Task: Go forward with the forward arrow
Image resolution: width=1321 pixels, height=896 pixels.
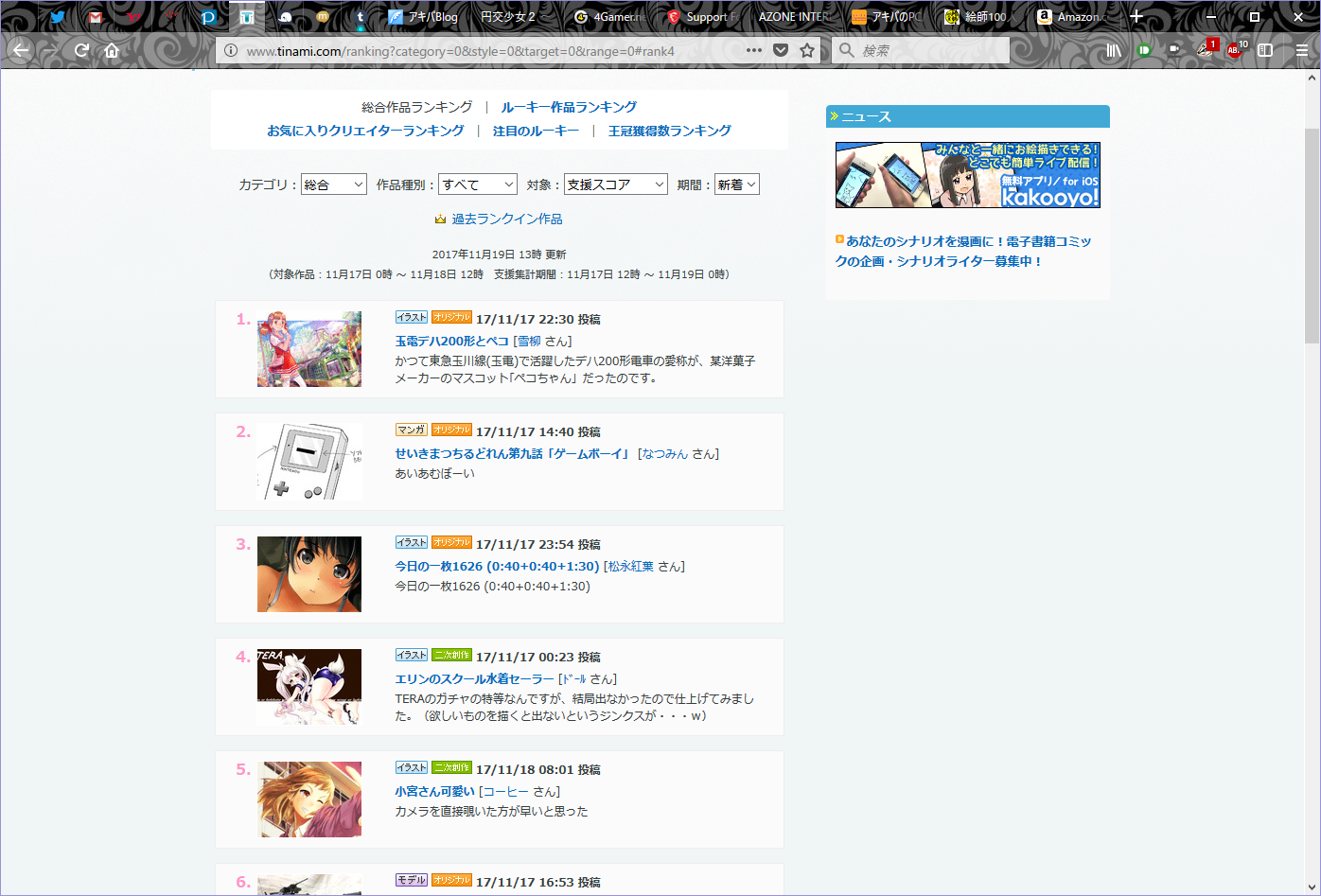Action: [51, 50]
